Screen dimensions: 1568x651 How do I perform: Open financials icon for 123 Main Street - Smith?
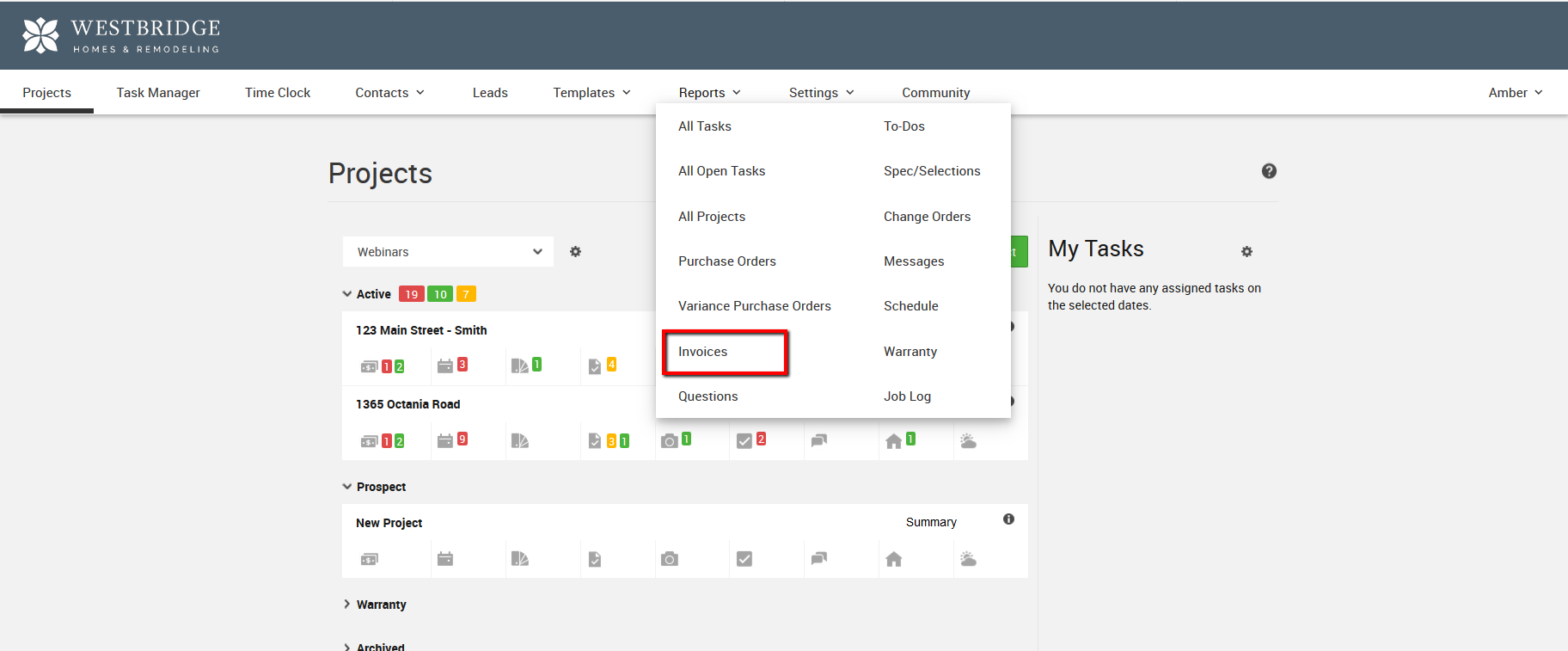[x=369, y=366]
